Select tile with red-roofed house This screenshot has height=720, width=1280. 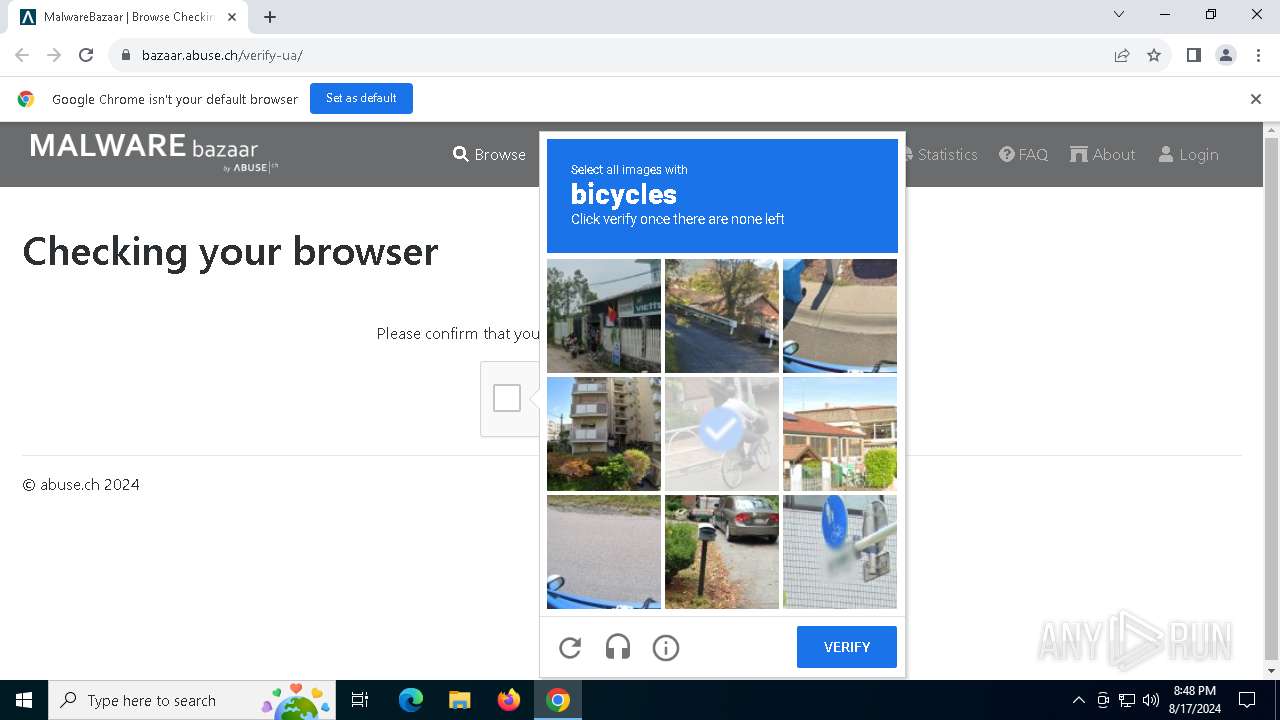pyautogui.click(x=840, y=434)
